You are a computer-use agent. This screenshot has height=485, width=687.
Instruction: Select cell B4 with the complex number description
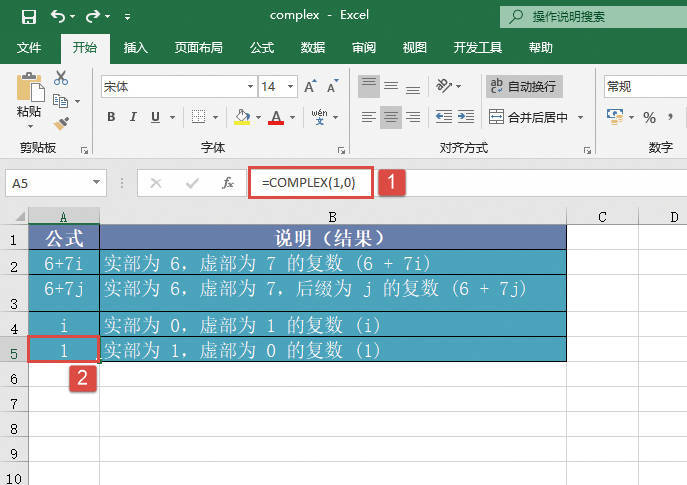[x=332, y=325]
